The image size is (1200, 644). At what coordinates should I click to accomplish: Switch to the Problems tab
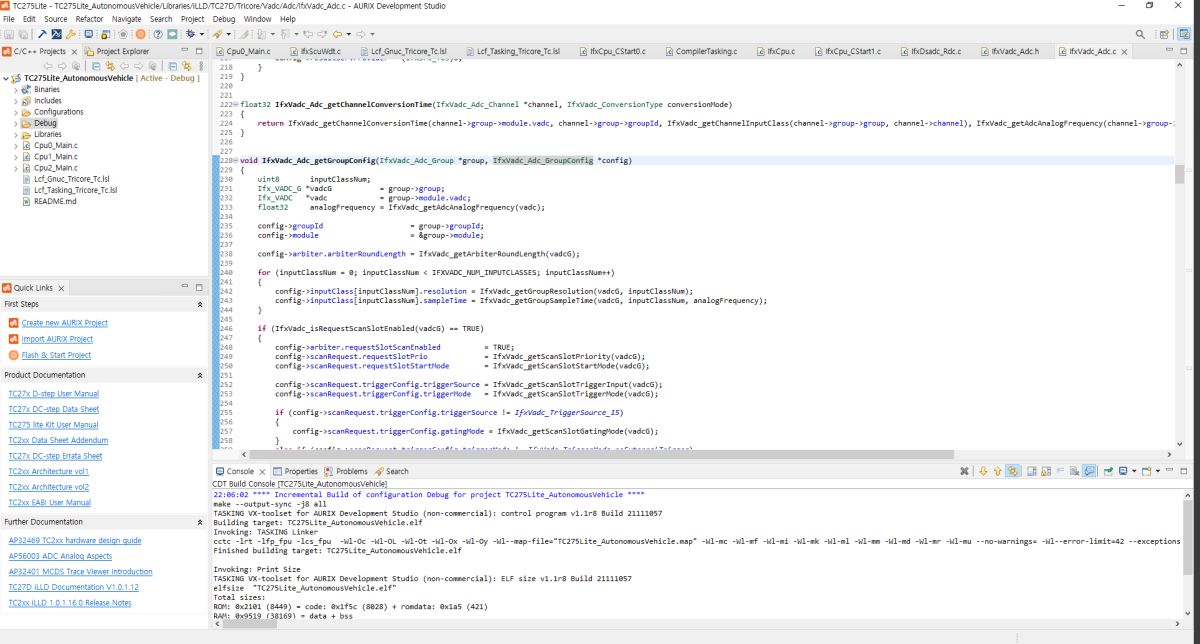345,471
